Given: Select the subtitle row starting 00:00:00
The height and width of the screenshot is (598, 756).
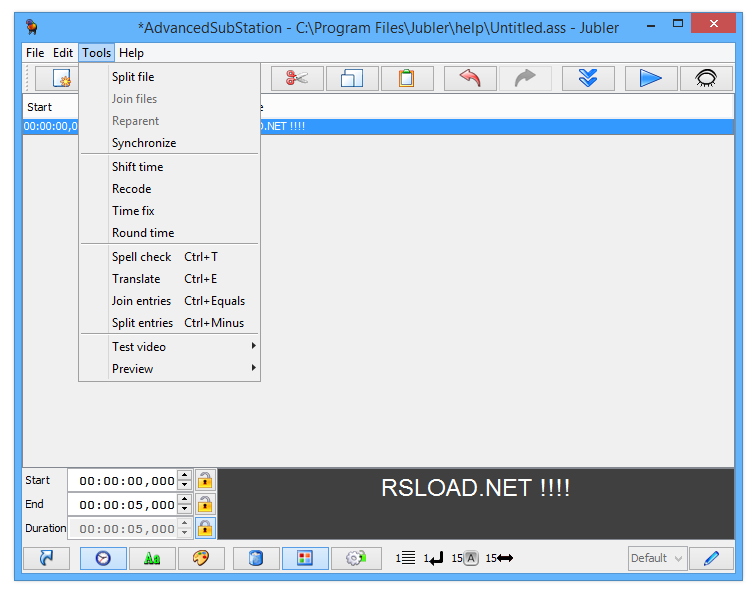Looking at the screenshot, I should 378,126.
